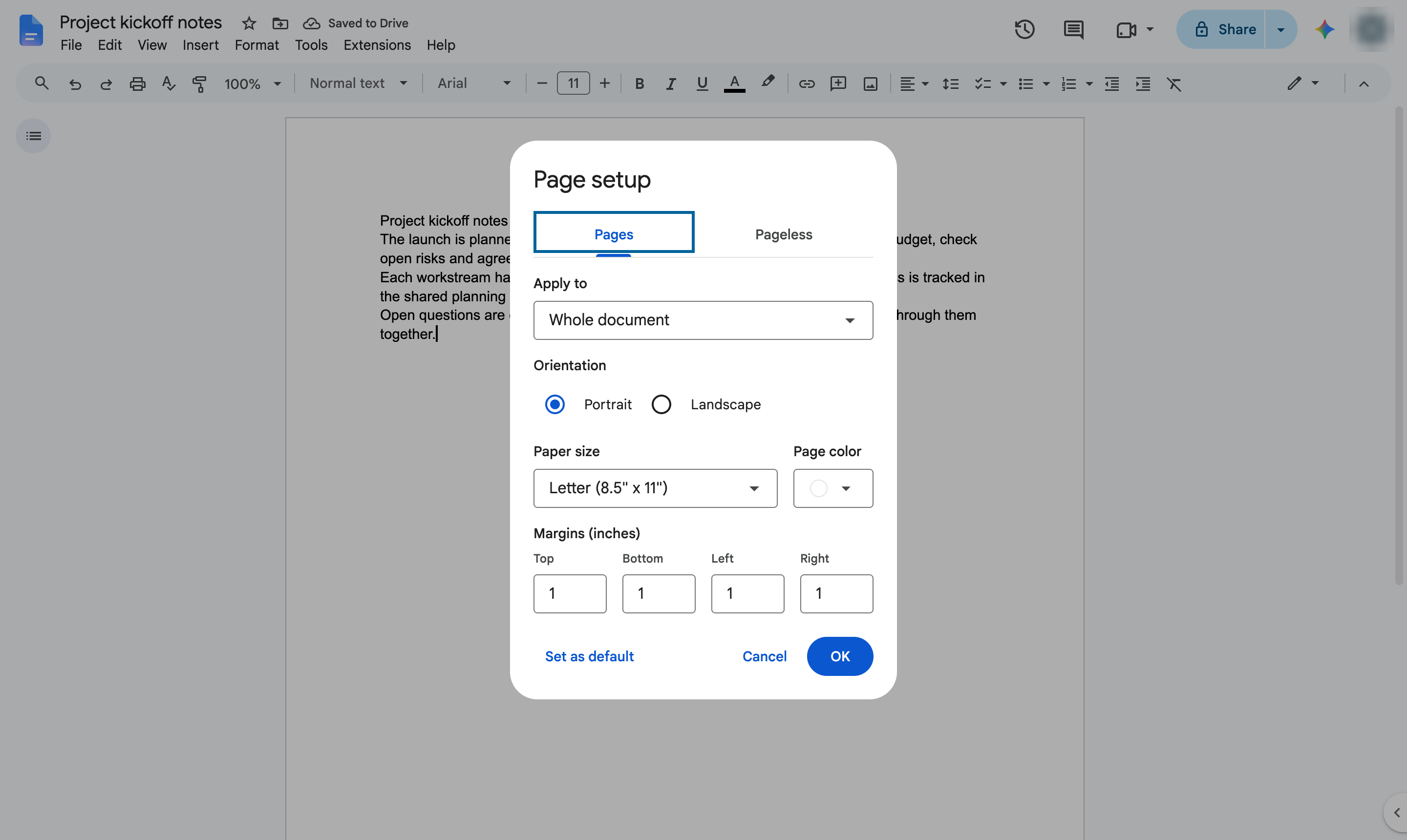Open the Page color picker

[833, 488]
